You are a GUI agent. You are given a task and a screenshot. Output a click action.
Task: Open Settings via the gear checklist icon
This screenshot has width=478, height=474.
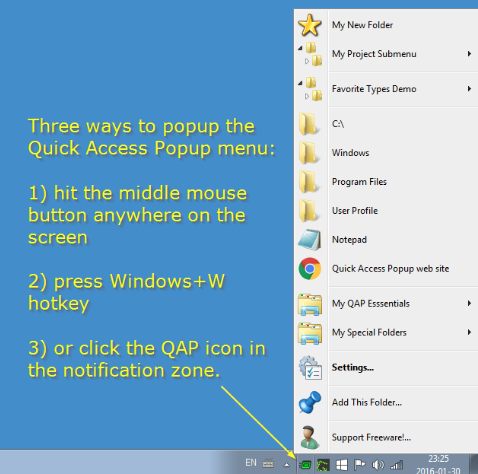tap(310, 368)
